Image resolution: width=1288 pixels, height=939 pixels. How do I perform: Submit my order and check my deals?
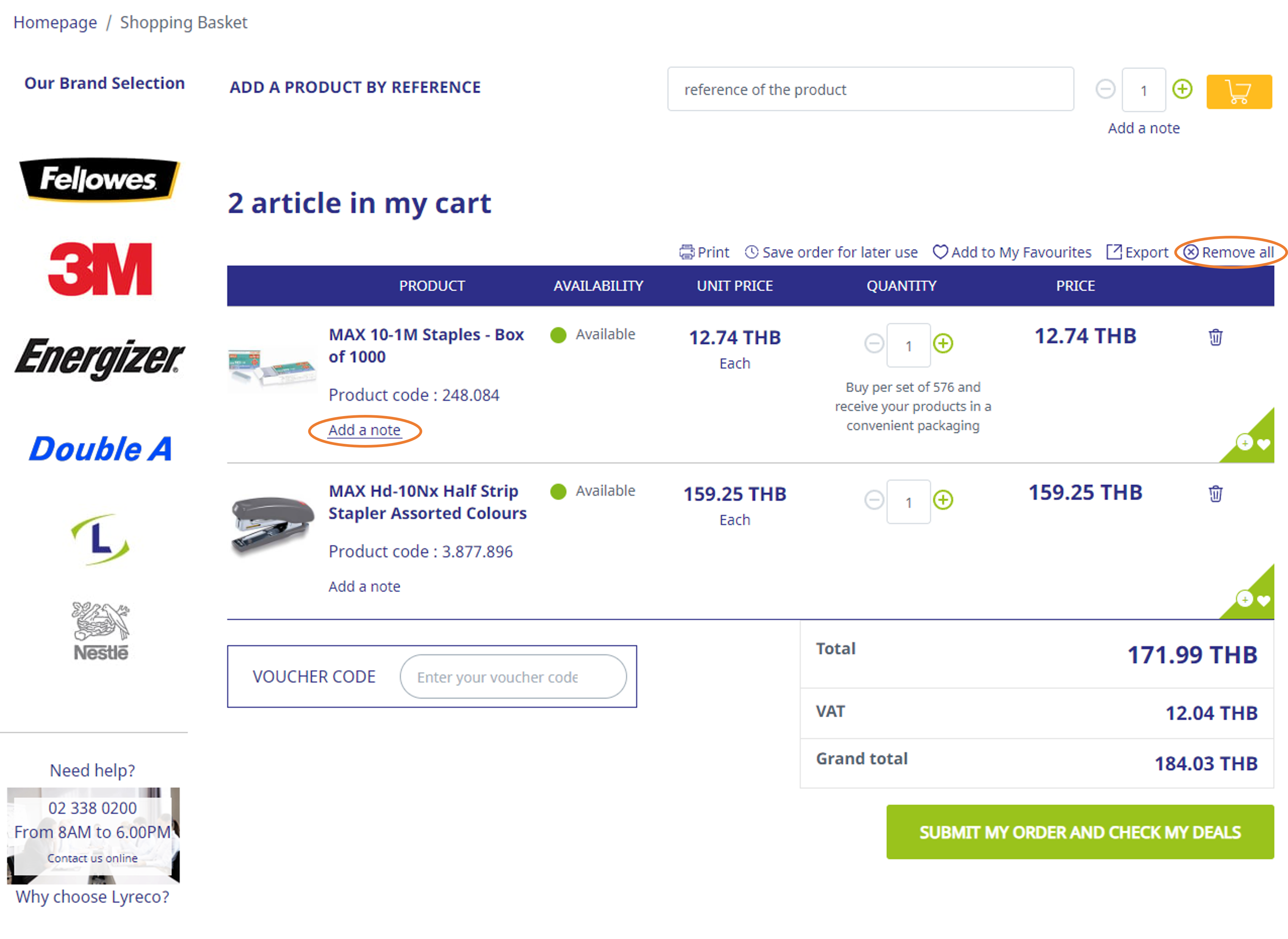(x=1080, y=832)
